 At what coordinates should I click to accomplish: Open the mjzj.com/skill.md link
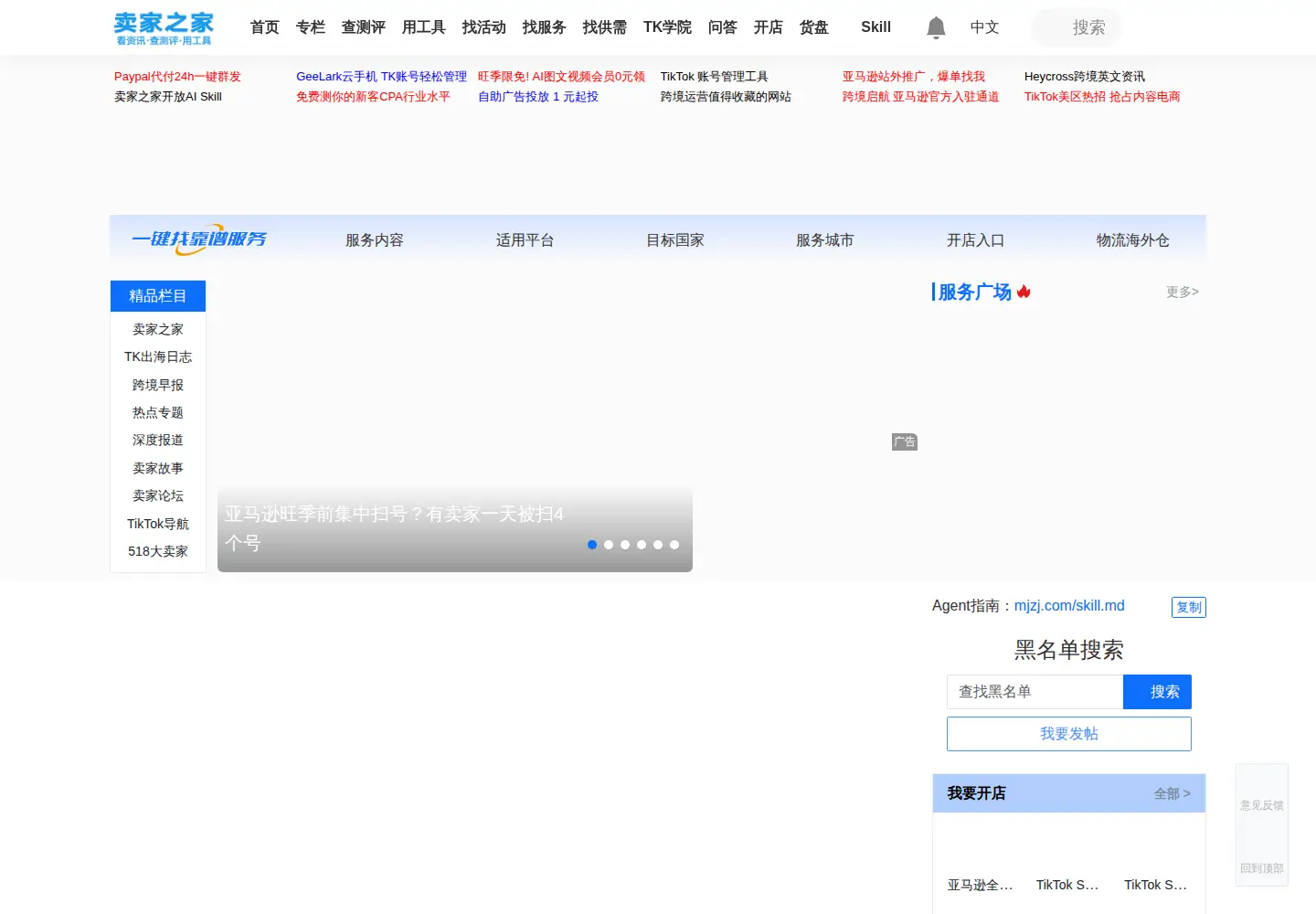(x=1069, y=606)
